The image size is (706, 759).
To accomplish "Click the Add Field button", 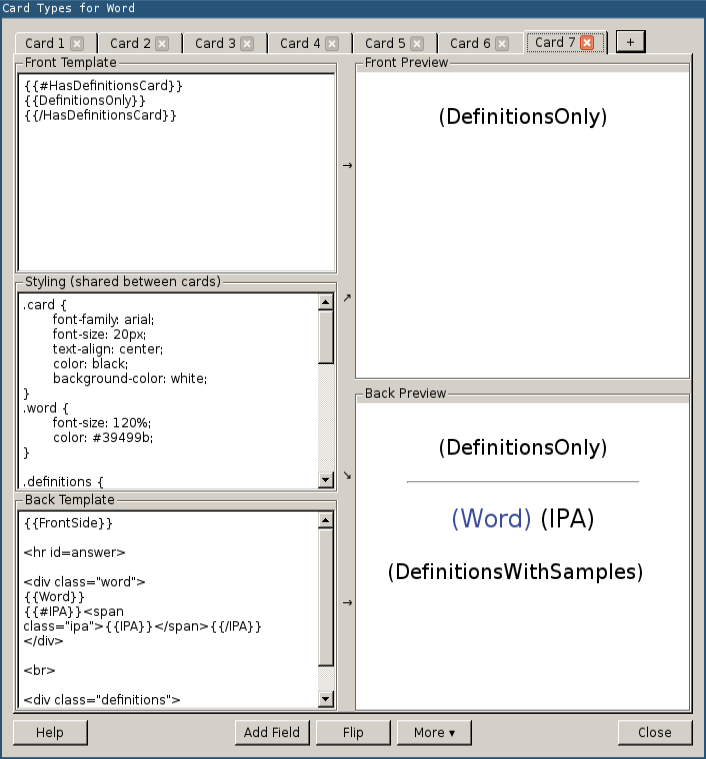I will point(272,733).
